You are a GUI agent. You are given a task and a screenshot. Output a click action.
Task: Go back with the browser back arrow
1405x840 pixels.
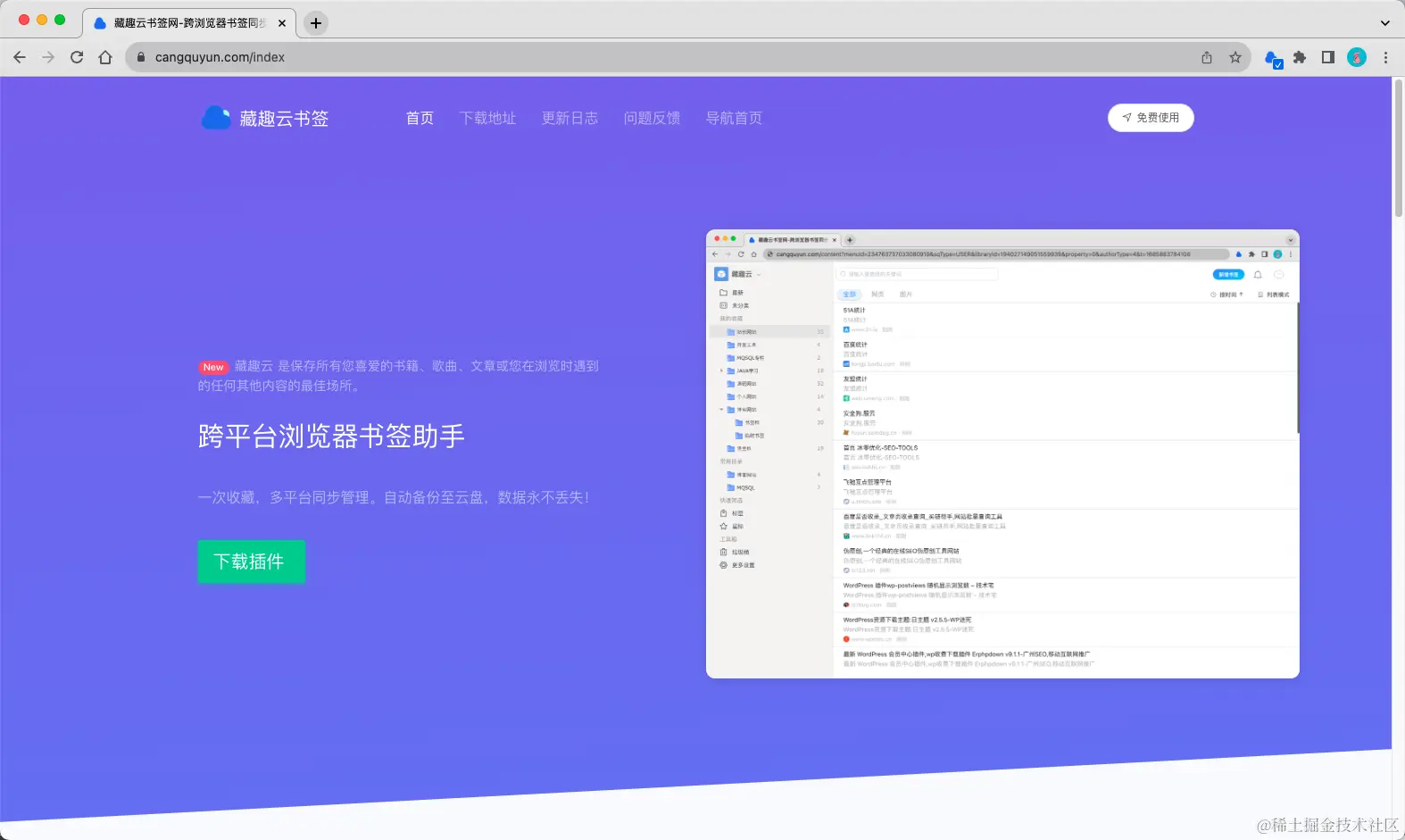click(x=20, y=57)
